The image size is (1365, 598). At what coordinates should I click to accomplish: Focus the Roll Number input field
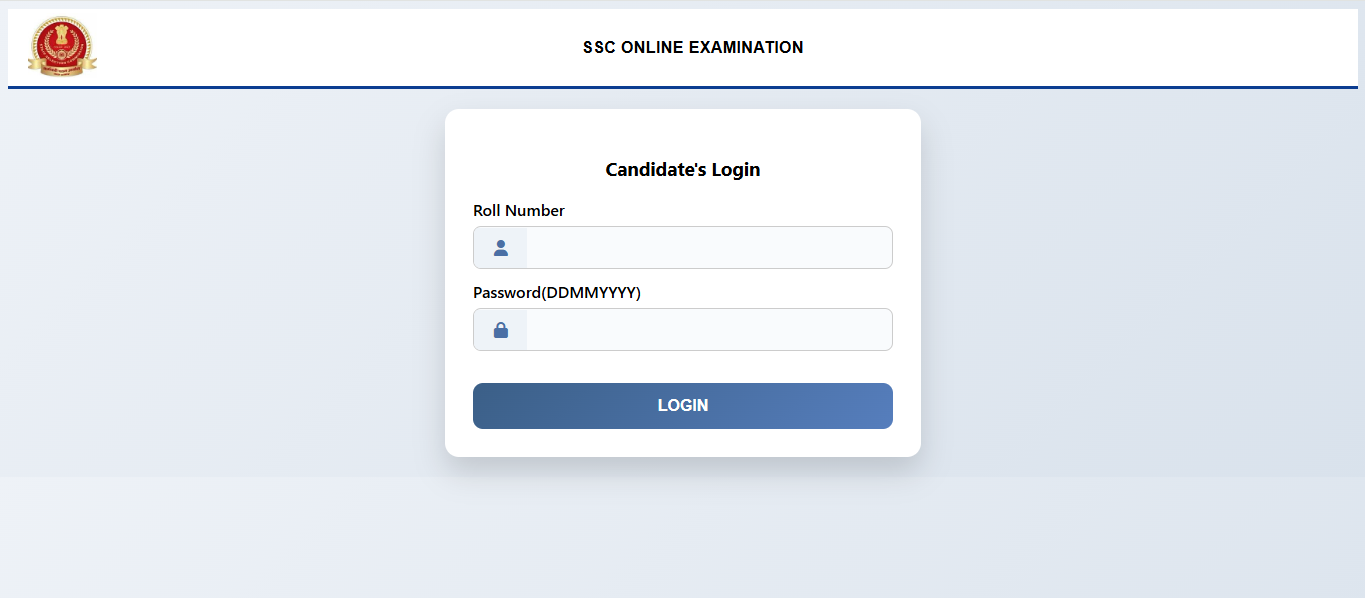(x=708, y=248)
